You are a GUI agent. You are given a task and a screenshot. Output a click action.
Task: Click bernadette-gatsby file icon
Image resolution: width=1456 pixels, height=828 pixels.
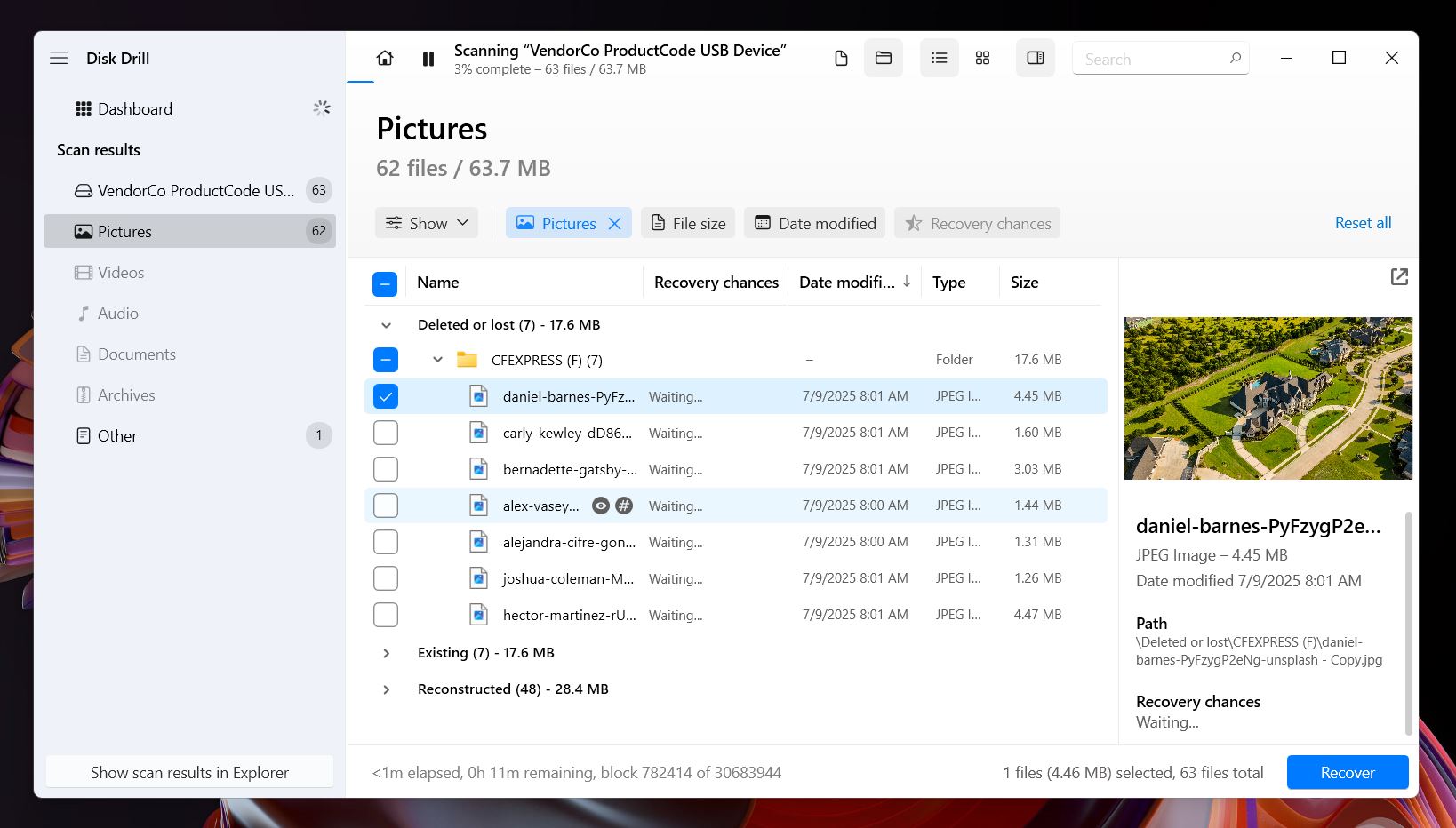tap(478, 469)
